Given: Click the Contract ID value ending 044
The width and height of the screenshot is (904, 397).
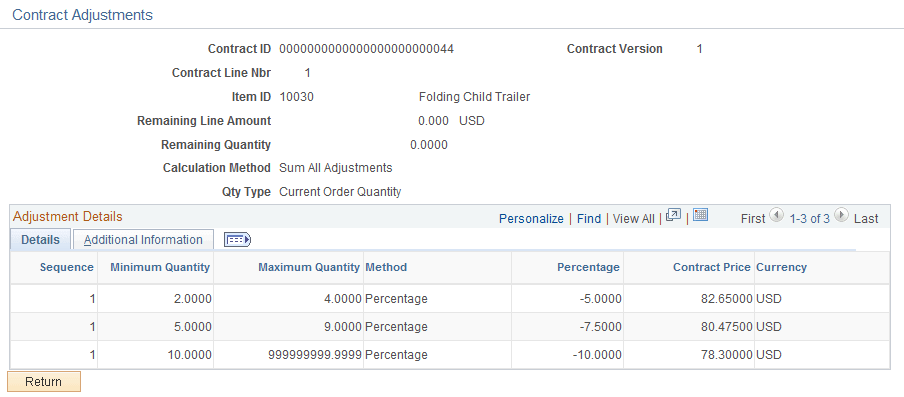Looking at the screenshot, I should click(x=366, y=49).
